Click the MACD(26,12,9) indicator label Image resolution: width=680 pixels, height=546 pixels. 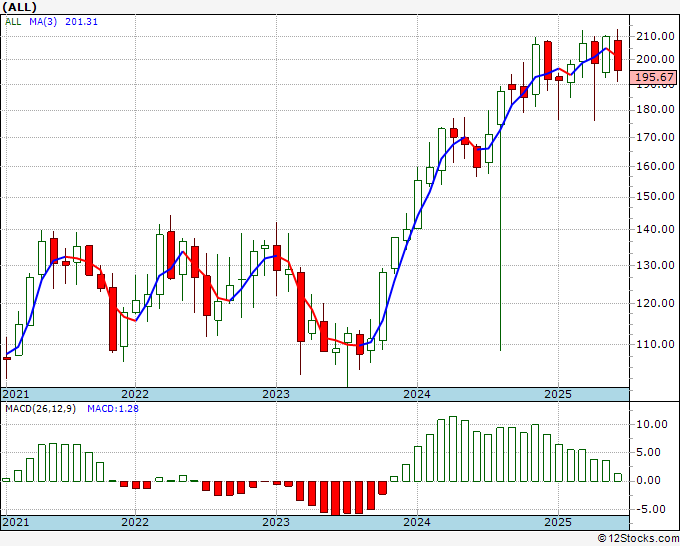pos(40,409)
